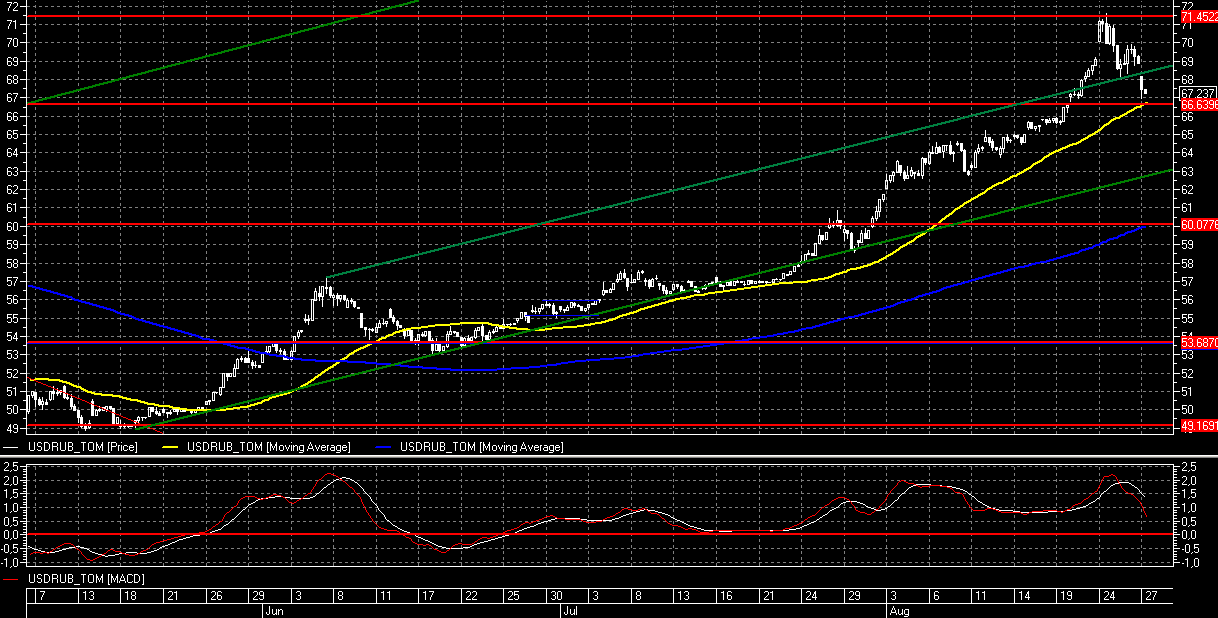Click the 71.4522 red price level label
Viewport: 1218px width, 618px height.
pos(1198,17)
